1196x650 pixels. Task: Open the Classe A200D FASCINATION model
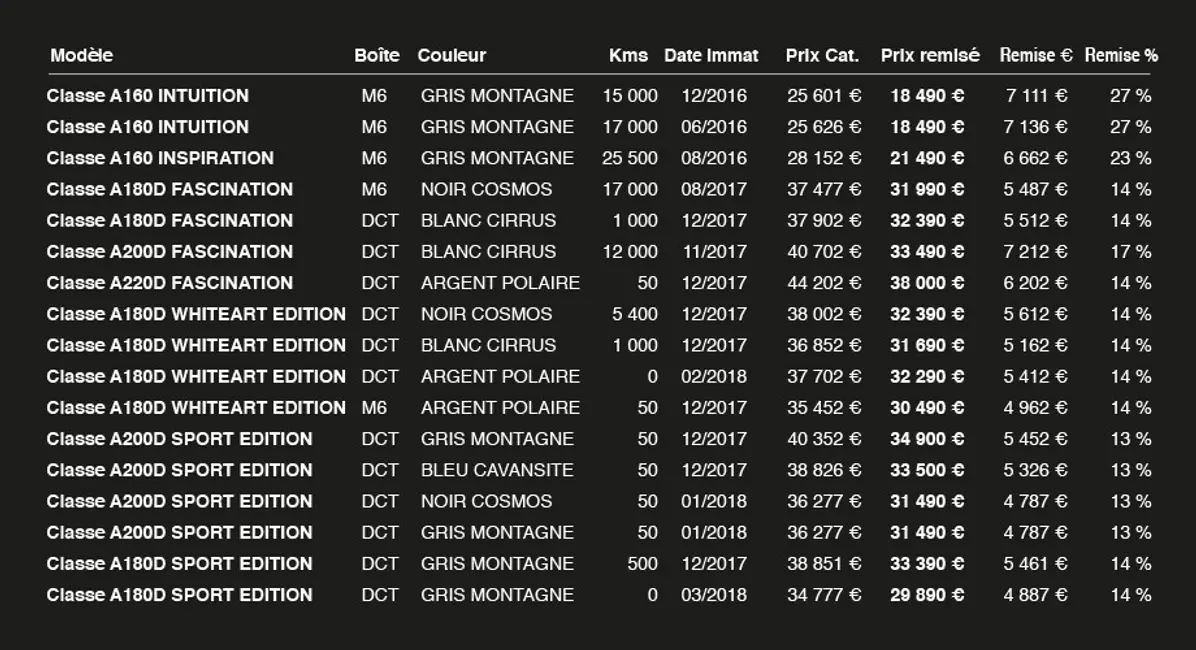pos(170,252)
